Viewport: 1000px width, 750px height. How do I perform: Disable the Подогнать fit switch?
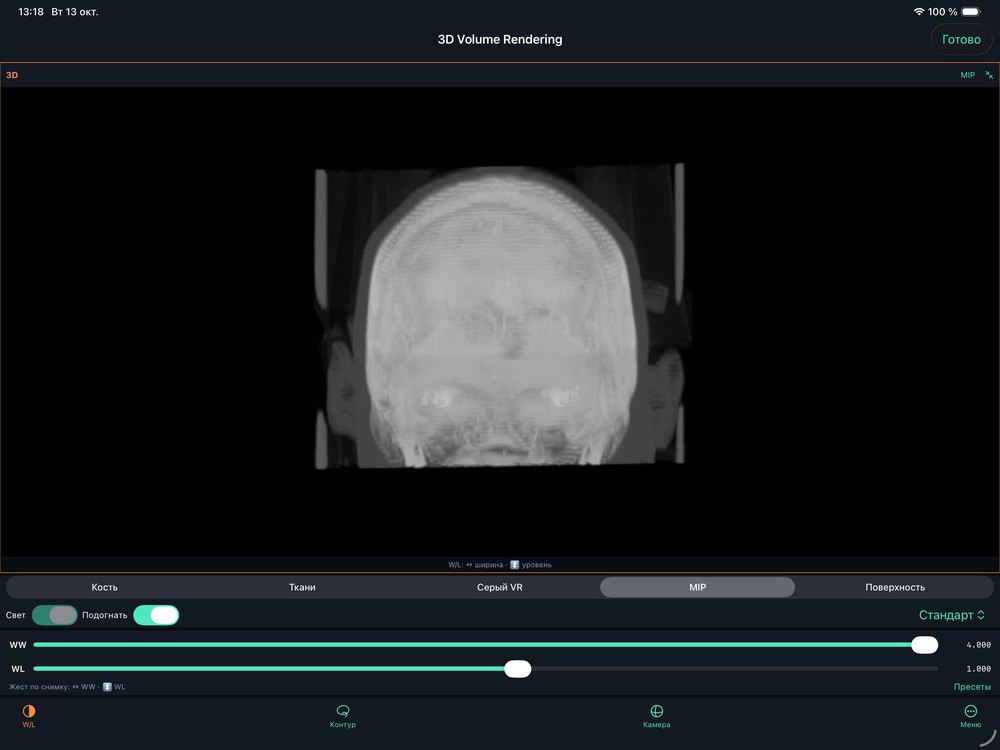[x=156, y=615]
